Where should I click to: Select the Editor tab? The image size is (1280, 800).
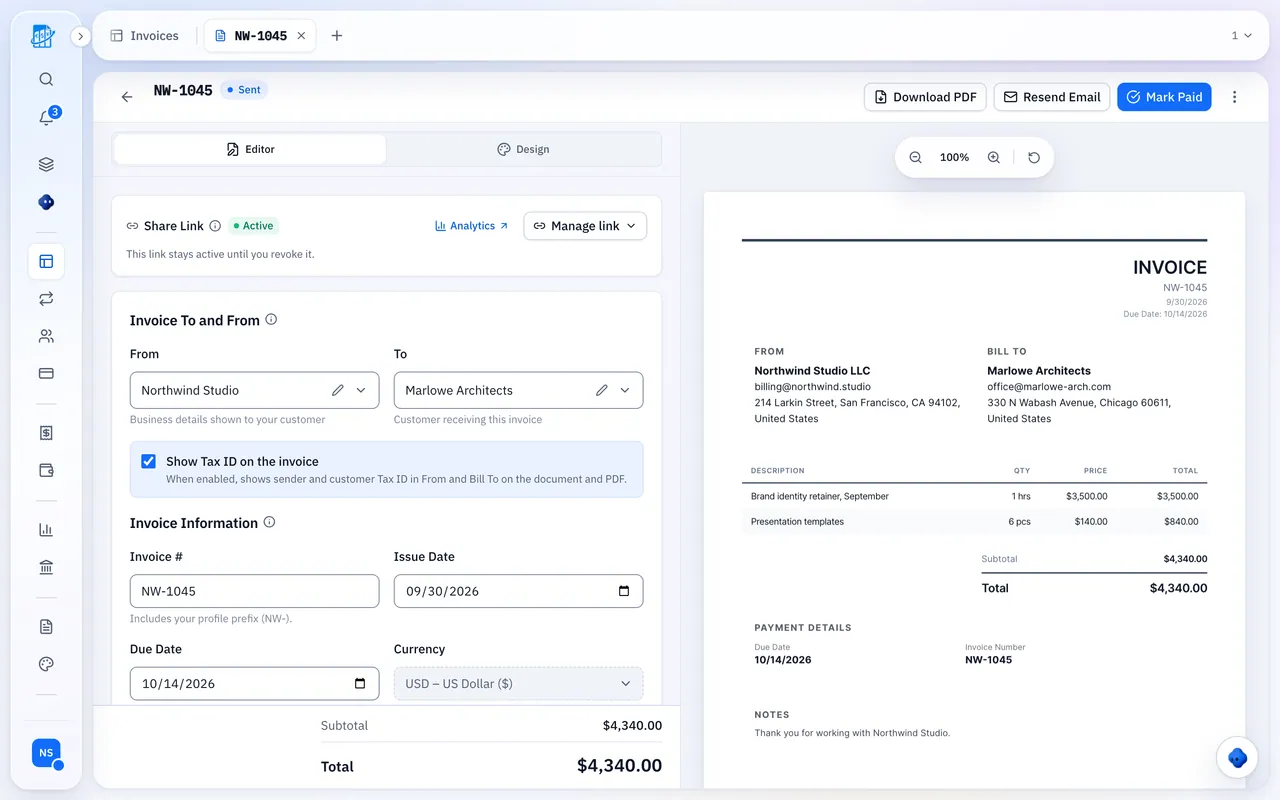[x=250, y=149]
